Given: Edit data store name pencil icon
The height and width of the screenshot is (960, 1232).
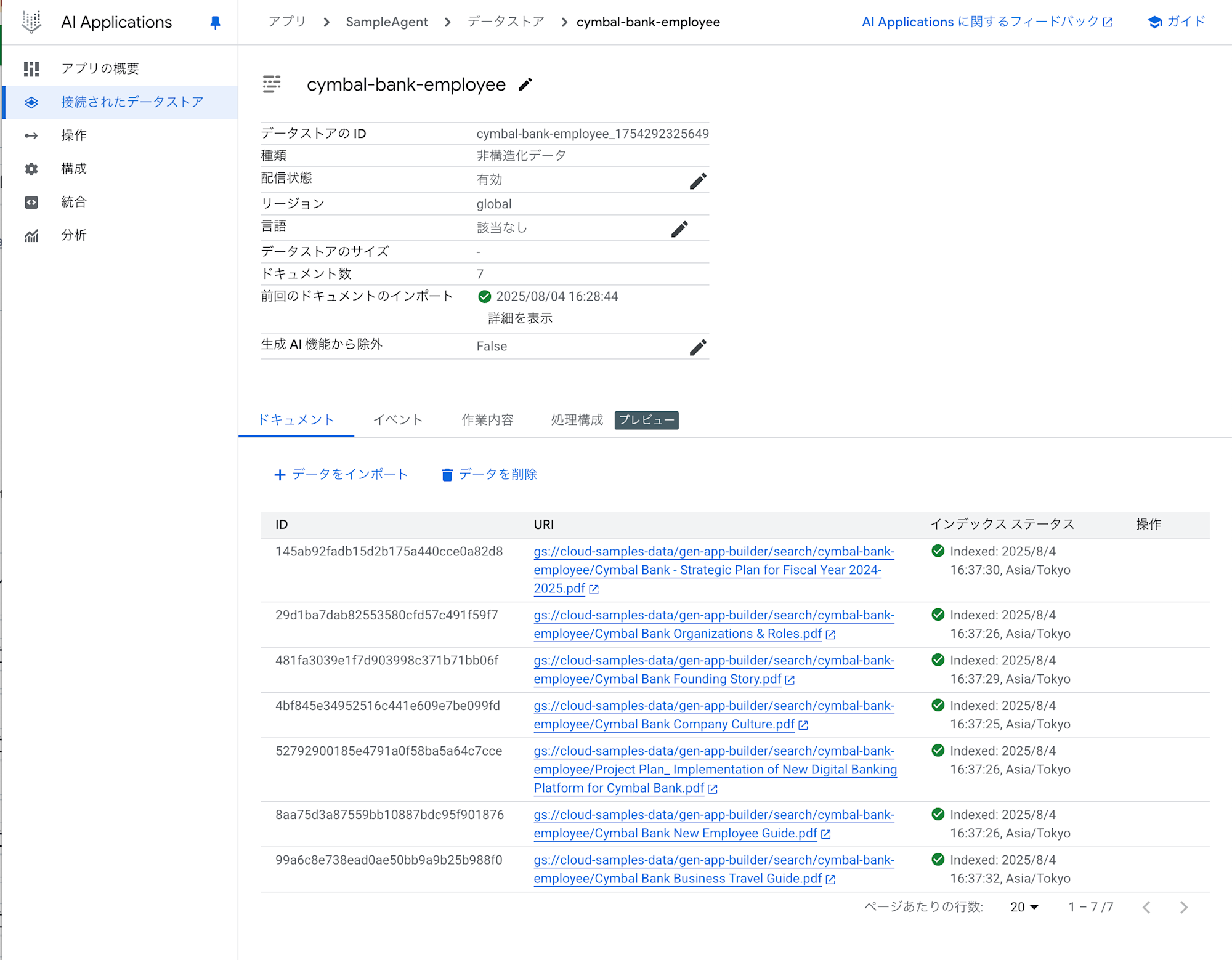Looking at the screenshot, I should pyautogui.click(x=525, y=84).
